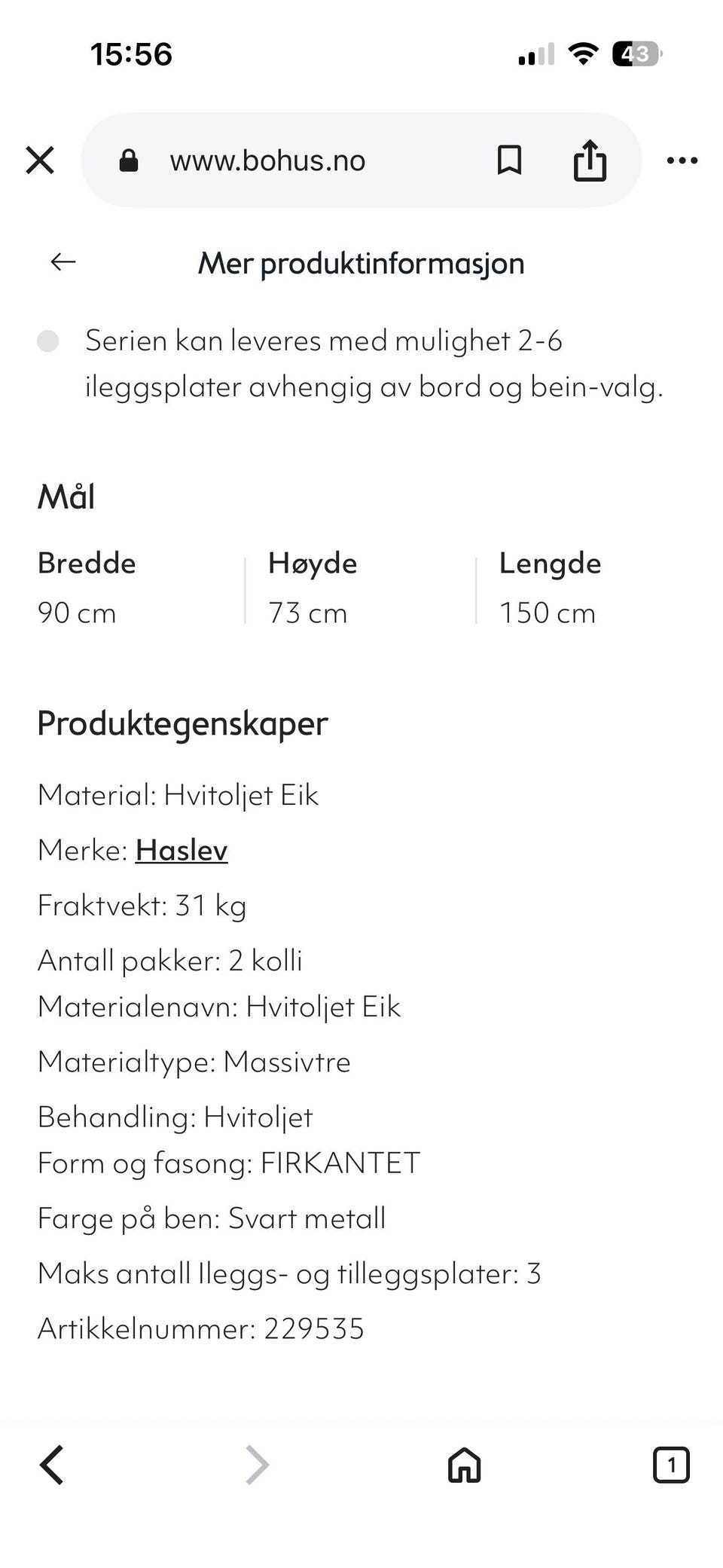Viewport: 723px width, 1568px height.
Task: Open the share options for this page
Action: point(590,160)
